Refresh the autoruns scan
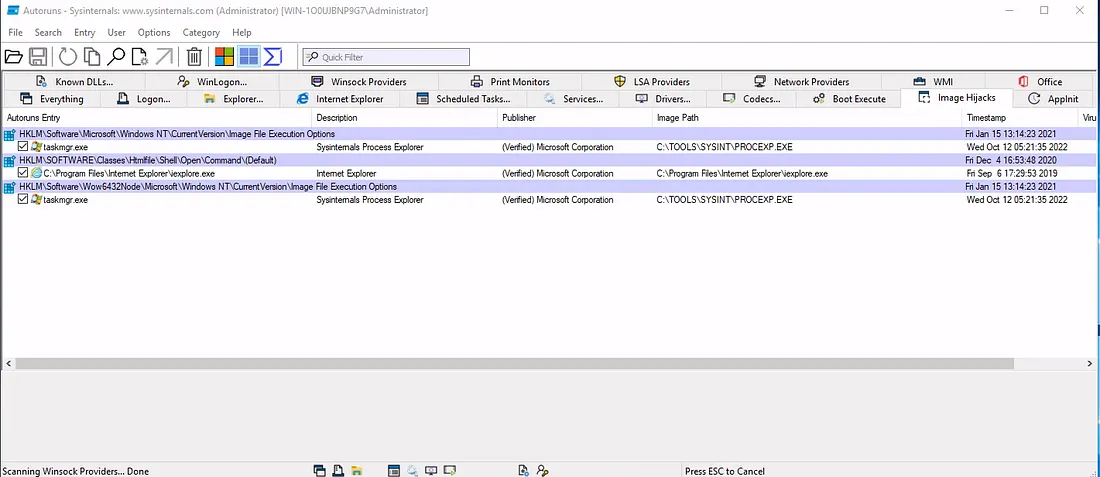Image resolution: width=1100 pixels, height=477 pixels. click(67, 57)
